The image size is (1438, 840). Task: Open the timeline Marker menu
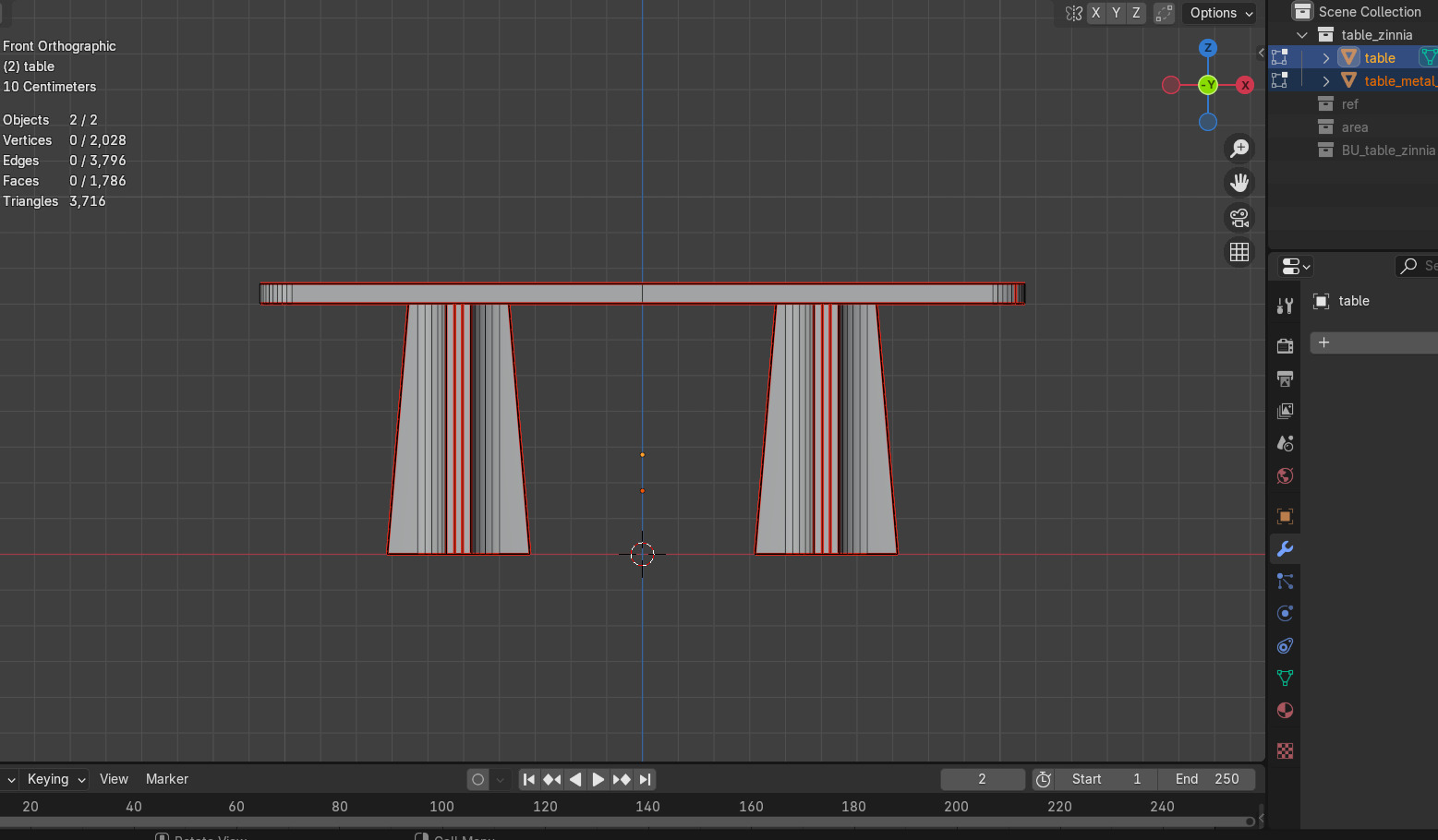(x=167, y=779)
